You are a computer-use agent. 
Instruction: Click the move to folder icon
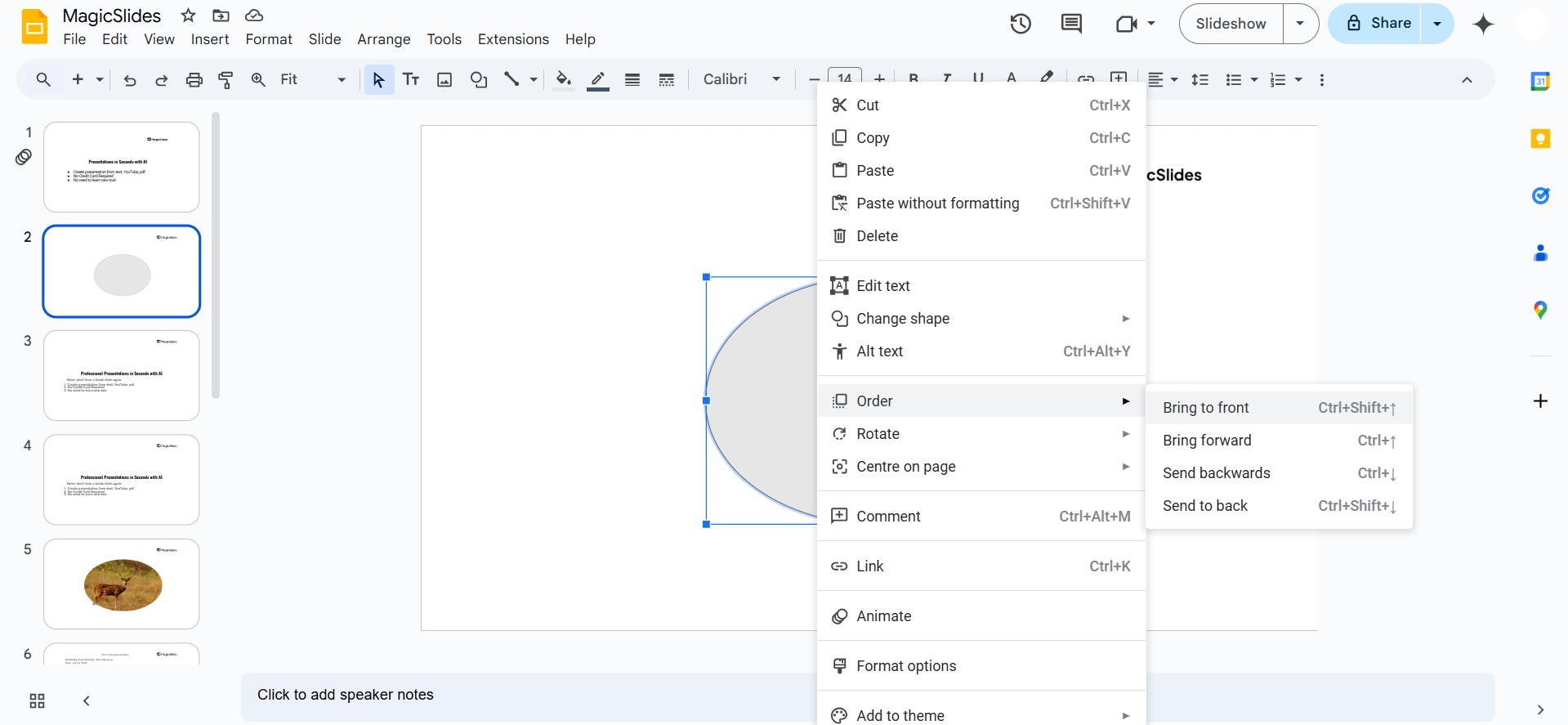[x=221, y=16]
